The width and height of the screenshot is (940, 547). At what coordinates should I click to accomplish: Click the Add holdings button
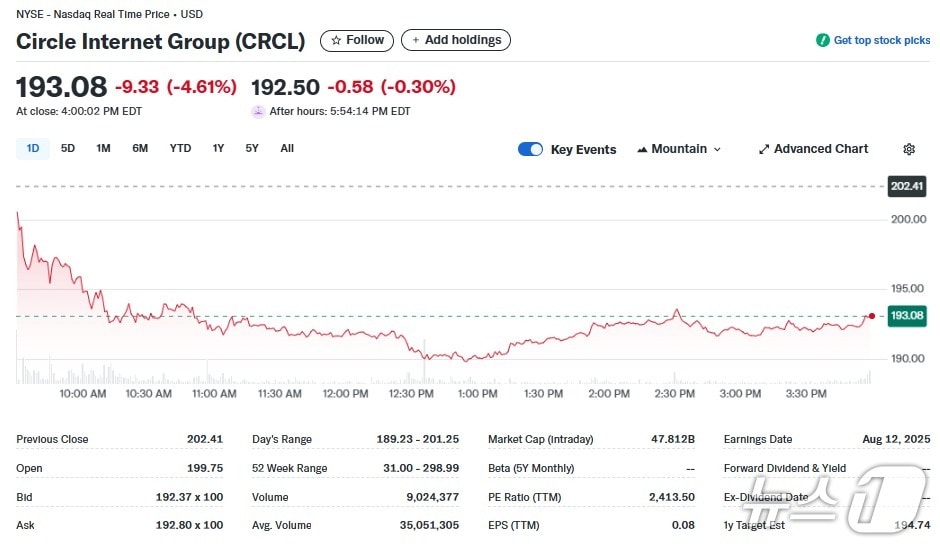[x=455, y=40]
